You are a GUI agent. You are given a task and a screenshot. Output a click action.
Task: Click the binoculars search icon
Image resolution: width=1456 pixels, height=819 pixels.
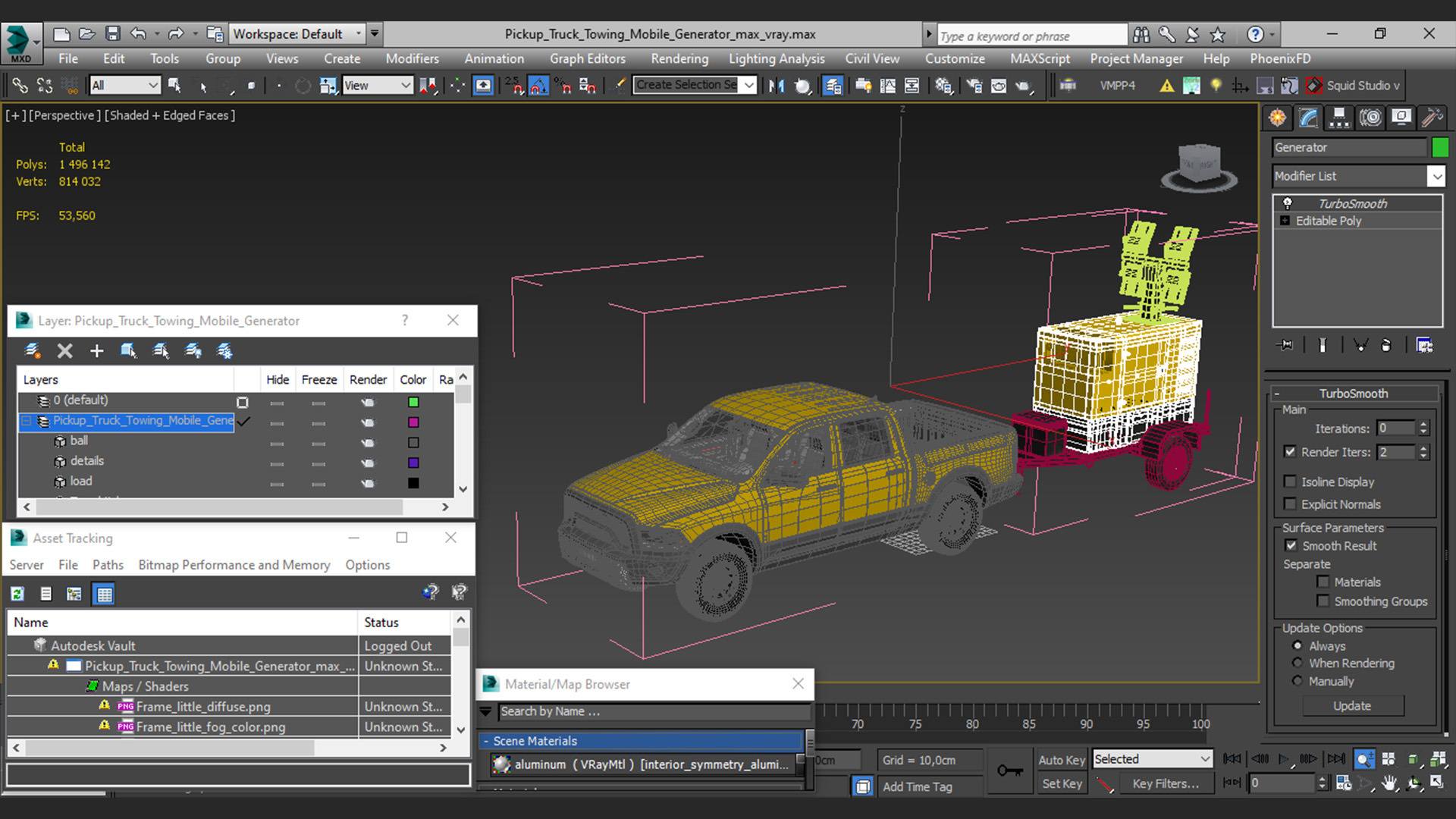pyautogui.click(x=1141, y=34)
